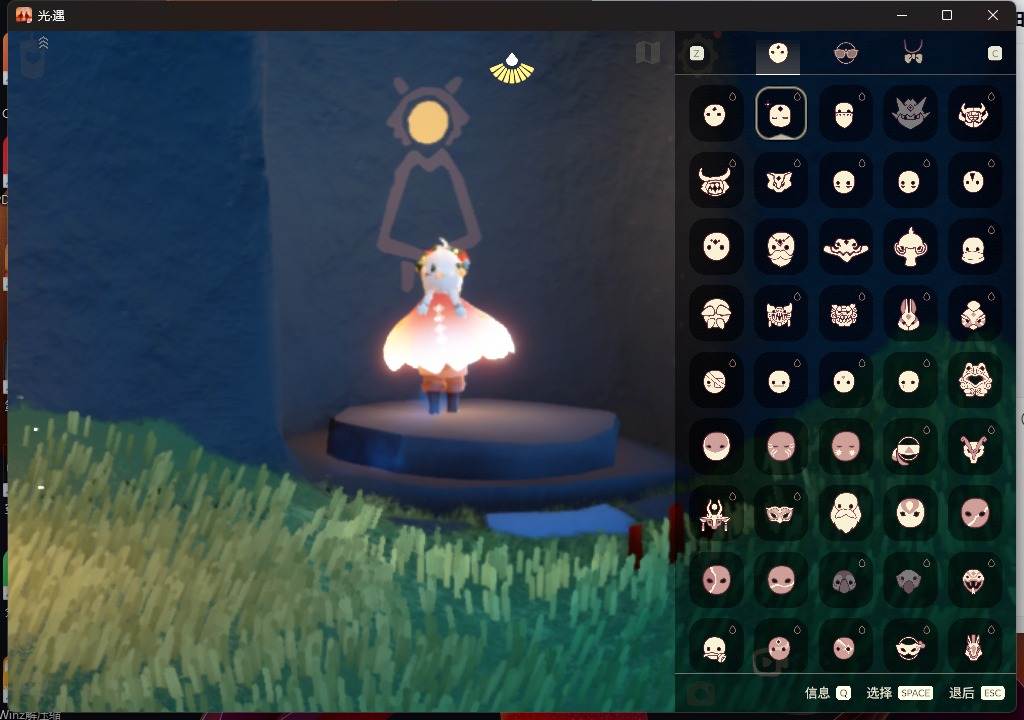This screenshot has height=720, width=1024.
Task: Click the 退后 back ESC button
Action: pos(976,693)
